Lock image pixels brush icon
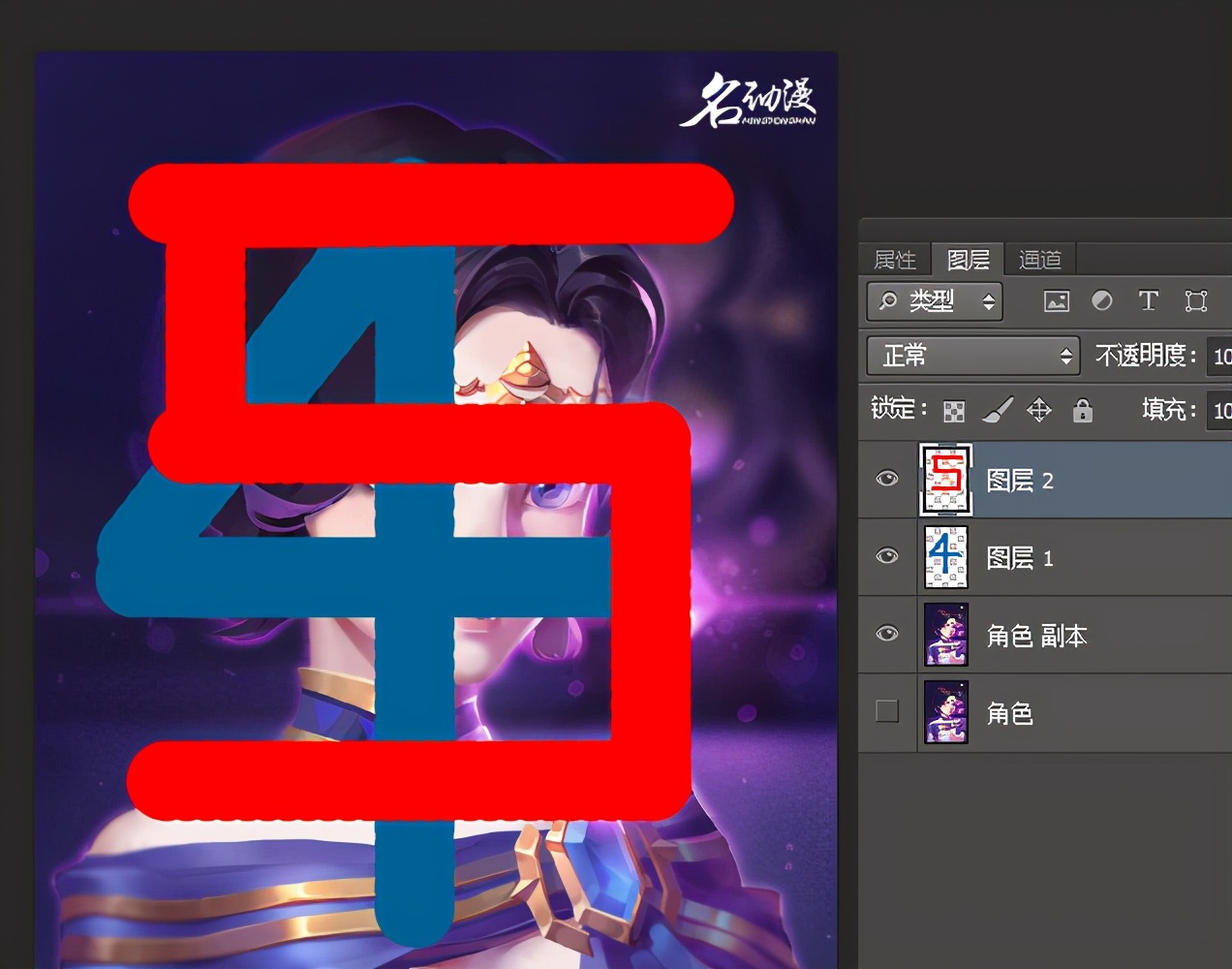This screenshot has width=1232, height=969. 998,411
